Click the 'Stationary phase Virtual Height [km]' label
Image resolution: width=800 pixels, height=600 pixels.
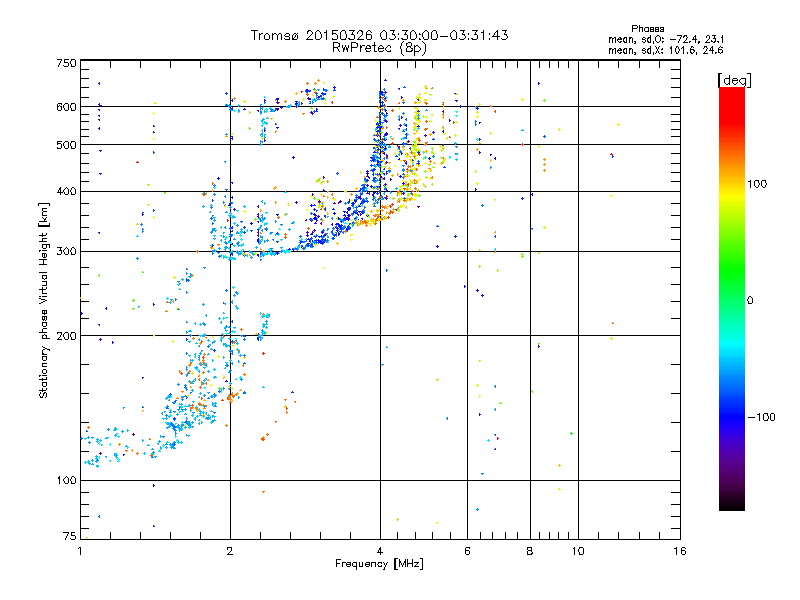click(44, 300)
